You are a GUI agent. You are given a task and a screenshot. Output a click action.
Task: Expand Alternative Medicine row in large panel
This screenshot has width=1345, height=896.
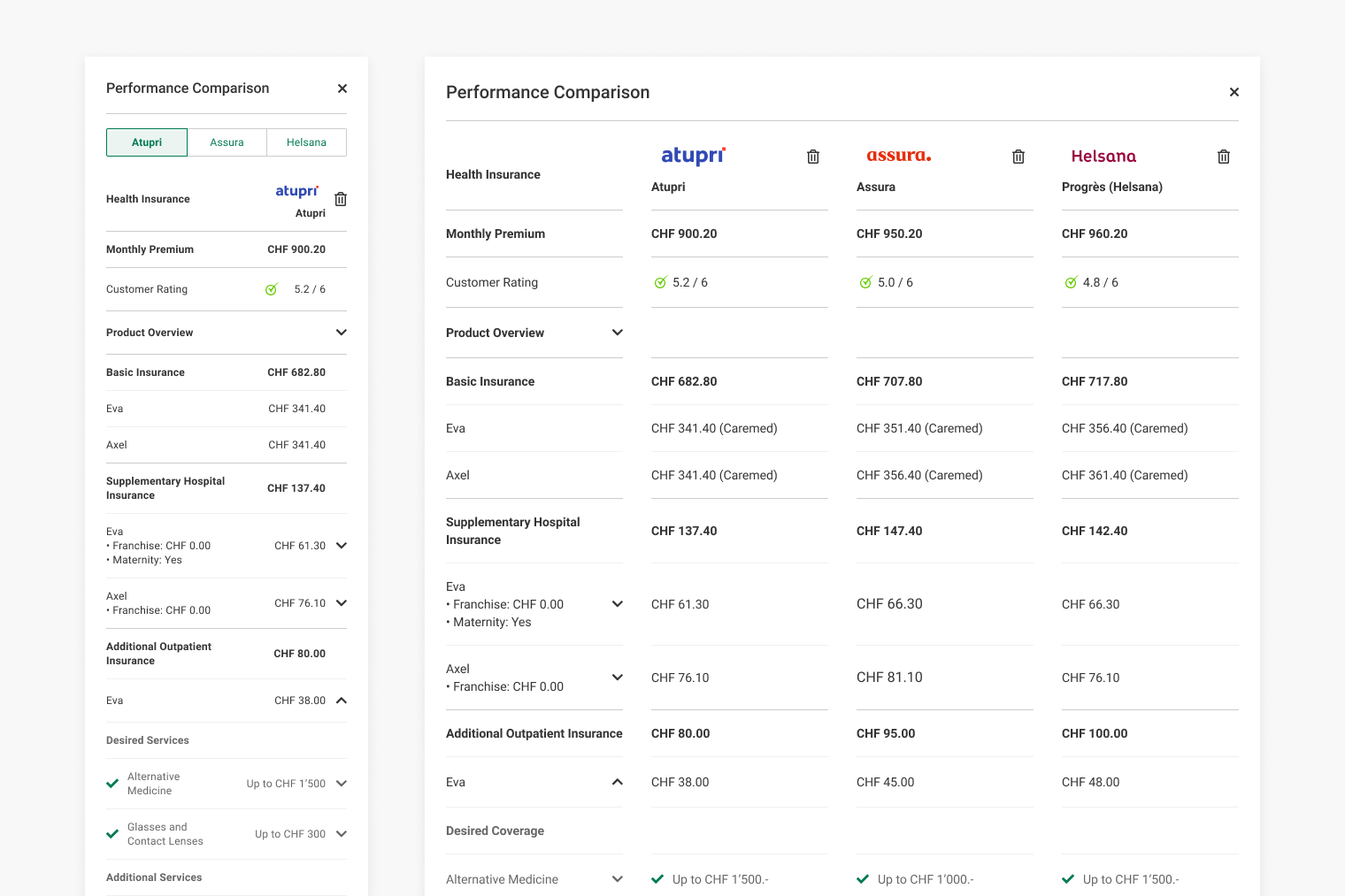[x=618, y=879]
